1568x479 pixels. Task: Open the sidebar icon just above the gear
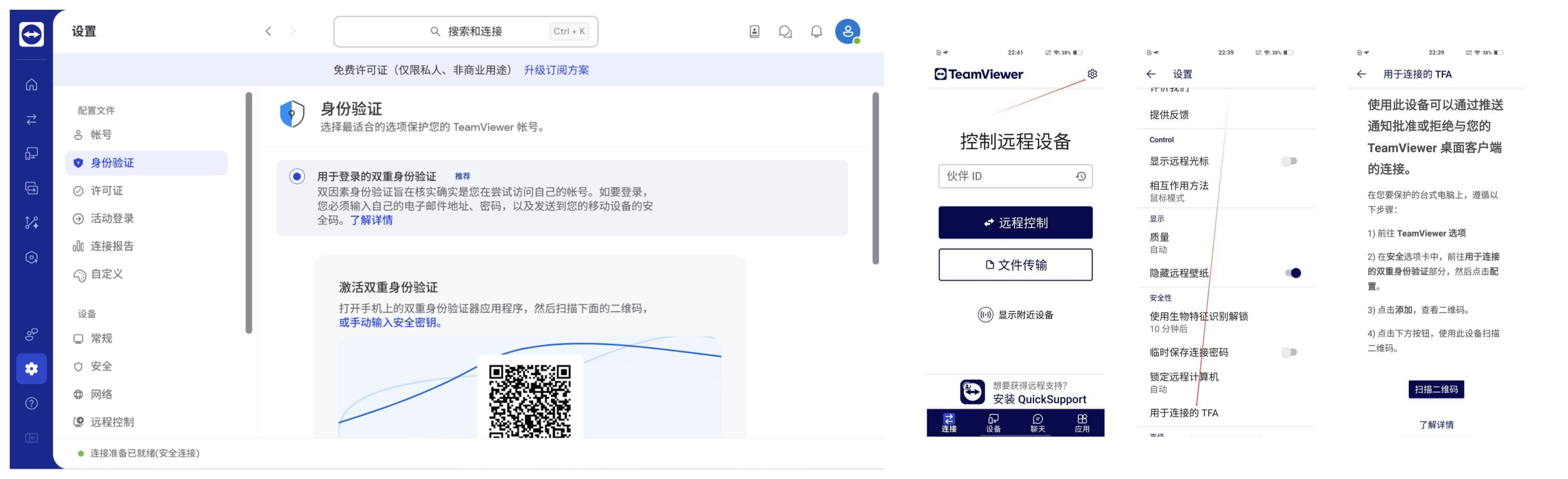(x=32, y=334)
